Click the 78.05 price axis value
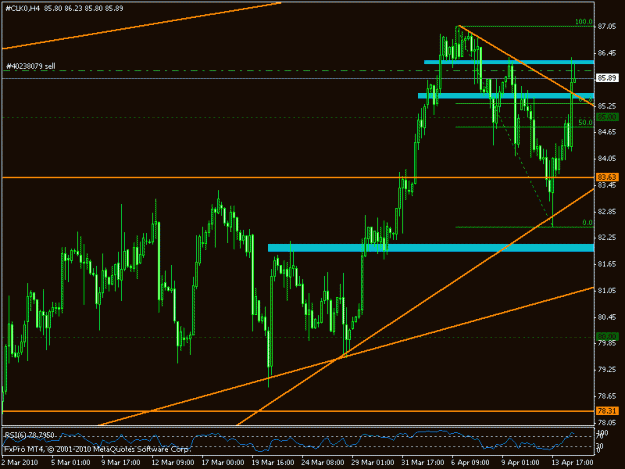Screen dimensions: 625x469 tap(606, 422)
